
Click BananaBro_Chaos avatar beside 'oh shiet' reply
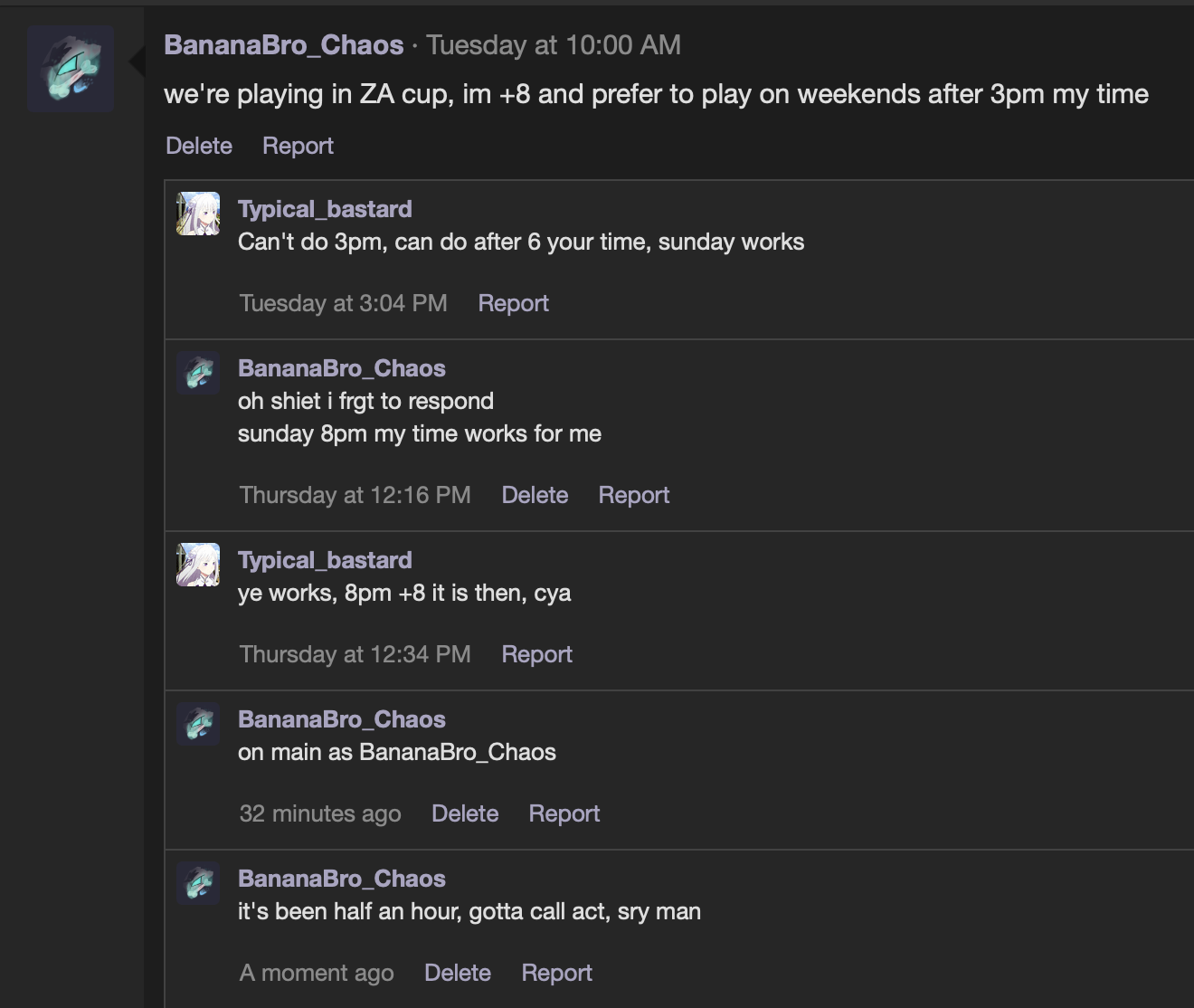point(199,372)
